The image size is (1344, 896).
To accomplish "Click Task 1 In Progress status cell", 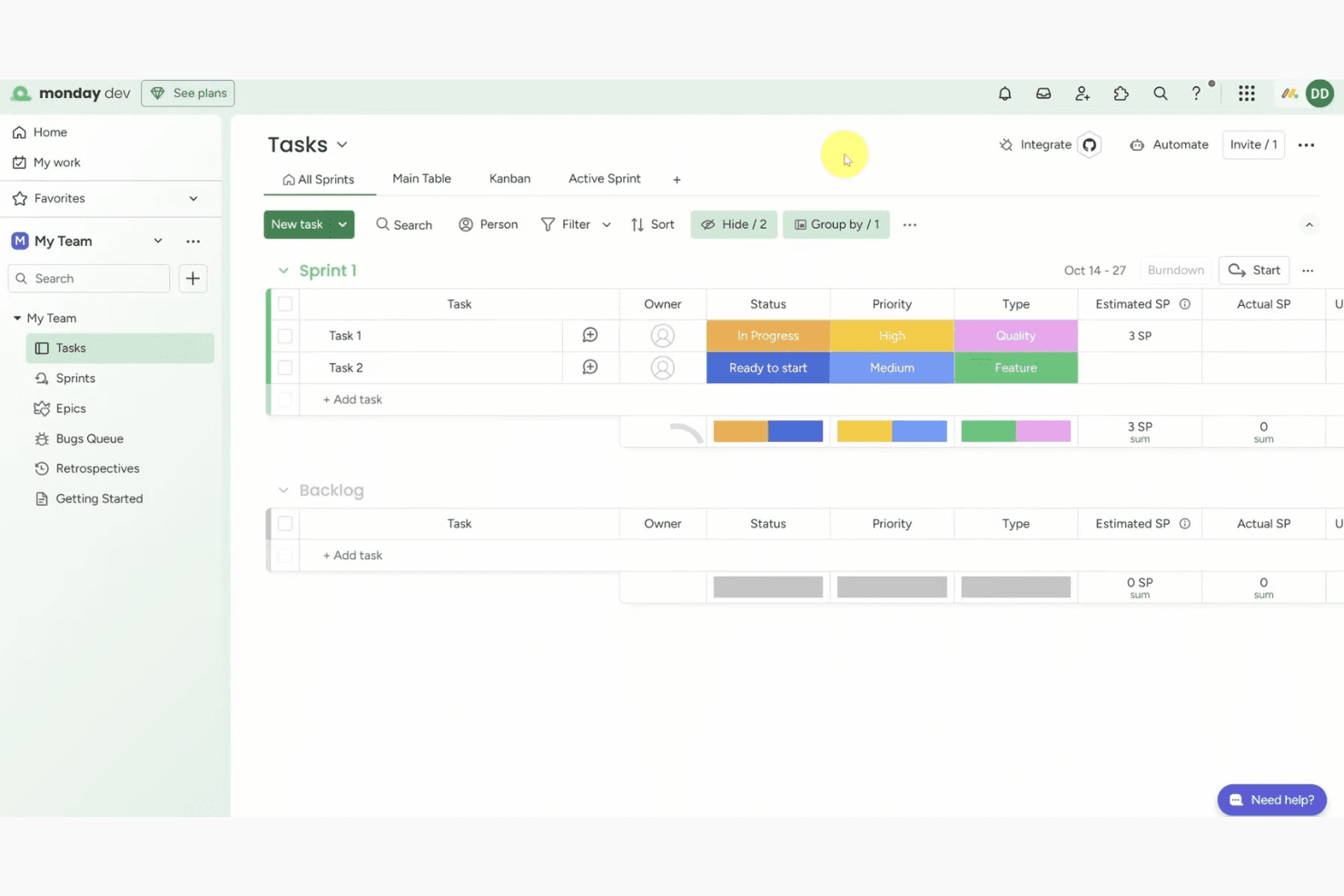I will pyautogui.click(x=768, y=336).
